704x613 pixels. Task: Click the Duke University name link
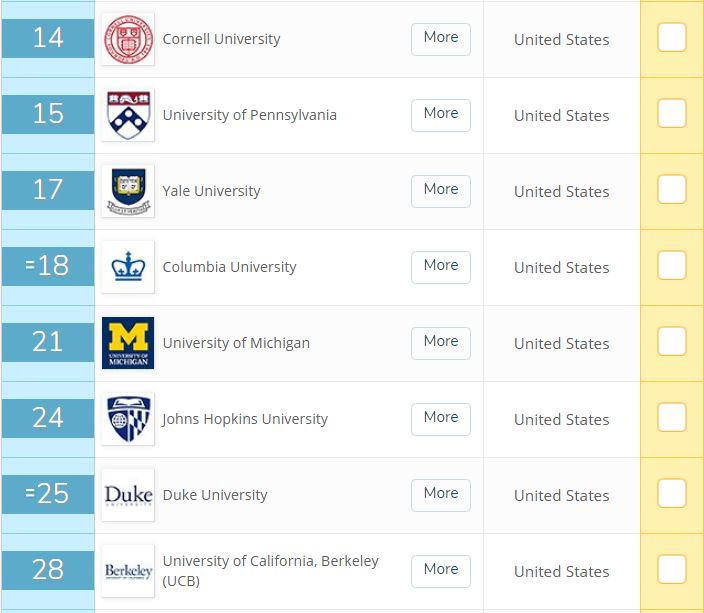pyautogui.click(x=215, y=495)
